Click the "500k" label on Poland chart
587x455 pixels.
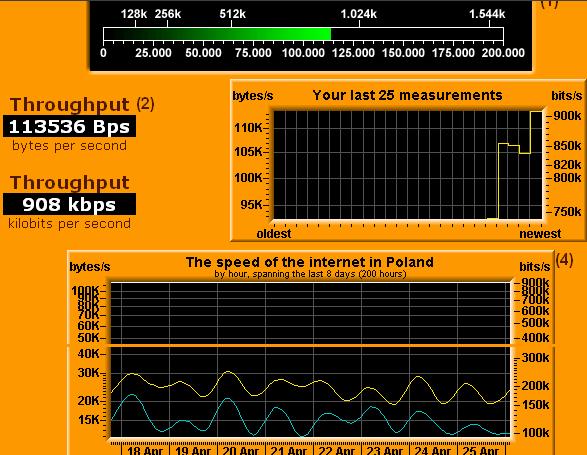(535, 323)
